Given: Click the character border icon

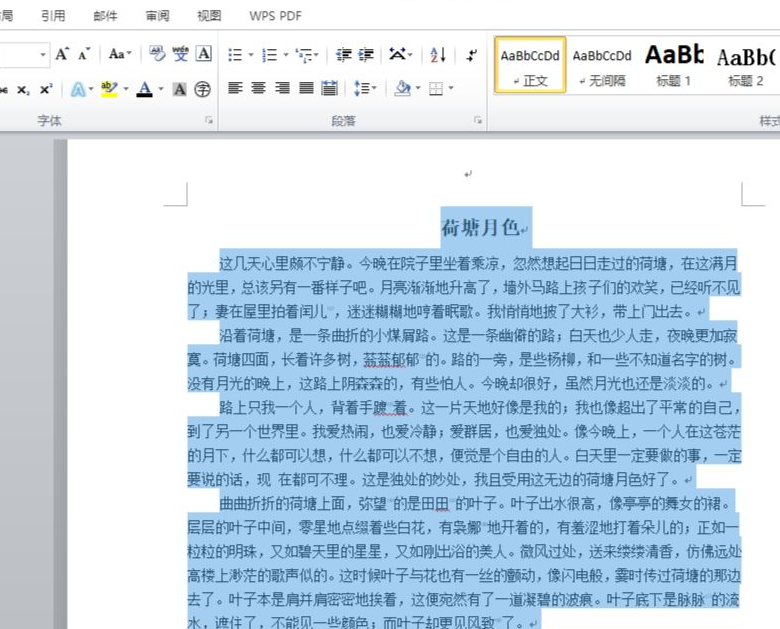Looking at the screenshot, I should [203, 54].
